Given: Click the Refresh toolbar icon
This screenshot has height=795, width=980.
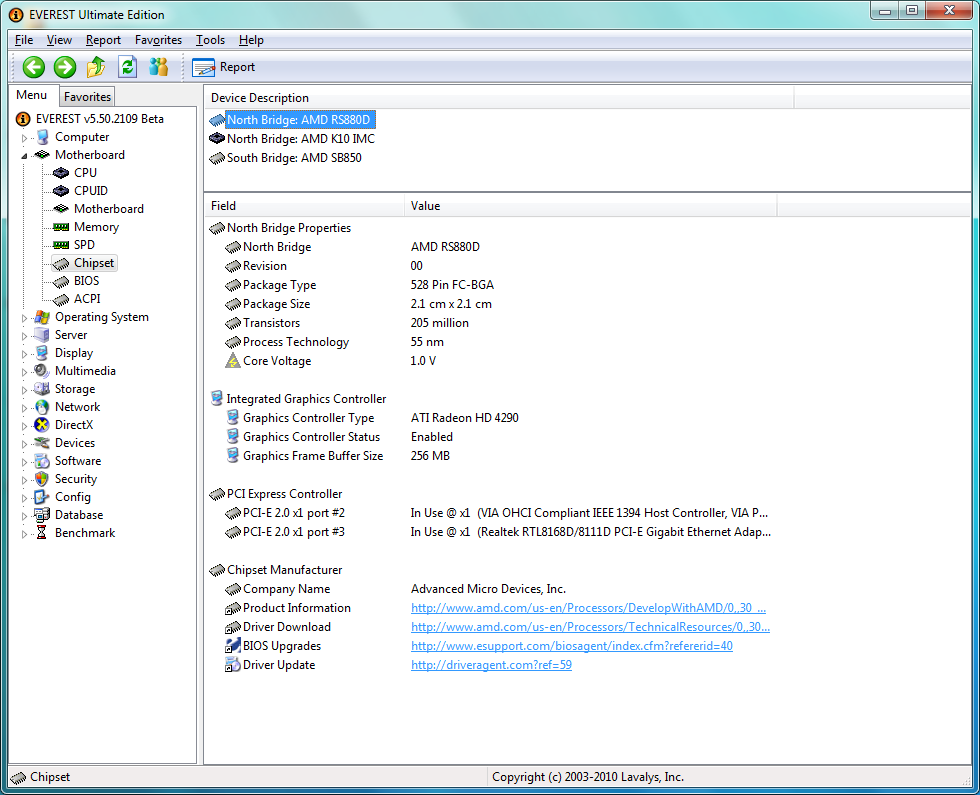Looking at the screenshot, I should [x=128, y=67].
